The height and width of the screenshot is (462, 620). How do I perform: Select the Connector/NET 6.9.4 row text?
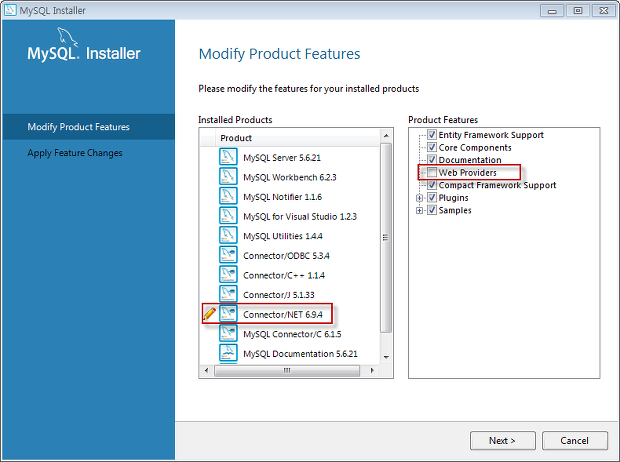283,314
